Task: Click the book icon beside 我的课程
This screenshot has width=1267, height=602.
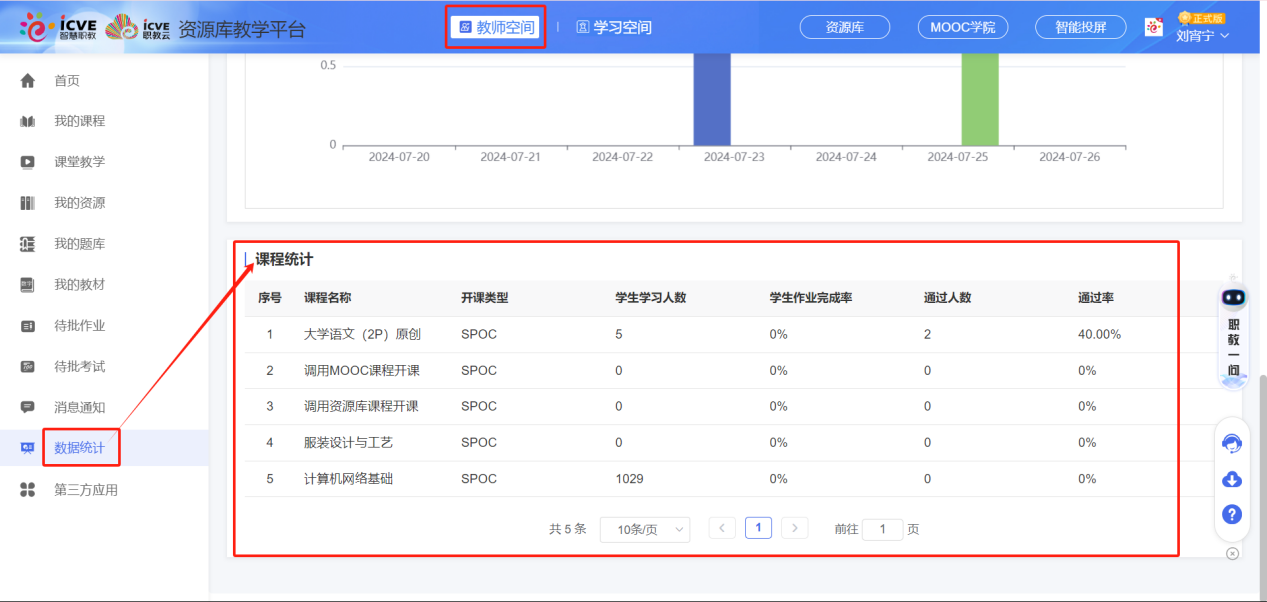Action: point(28,122)
